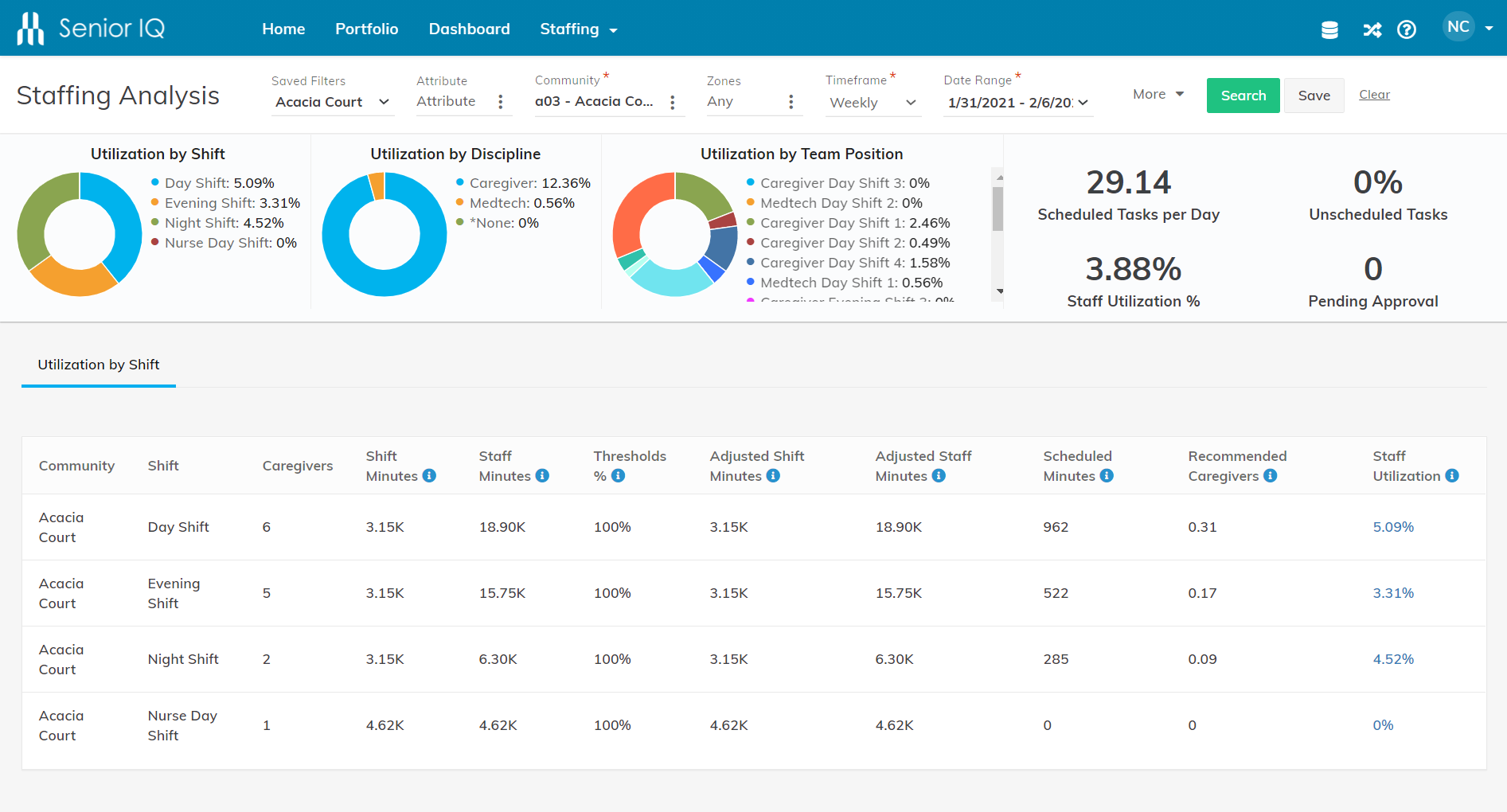Open help via the question mark icon
This screenshot has width=1507, height=812.
click(x=1407, y=29)
